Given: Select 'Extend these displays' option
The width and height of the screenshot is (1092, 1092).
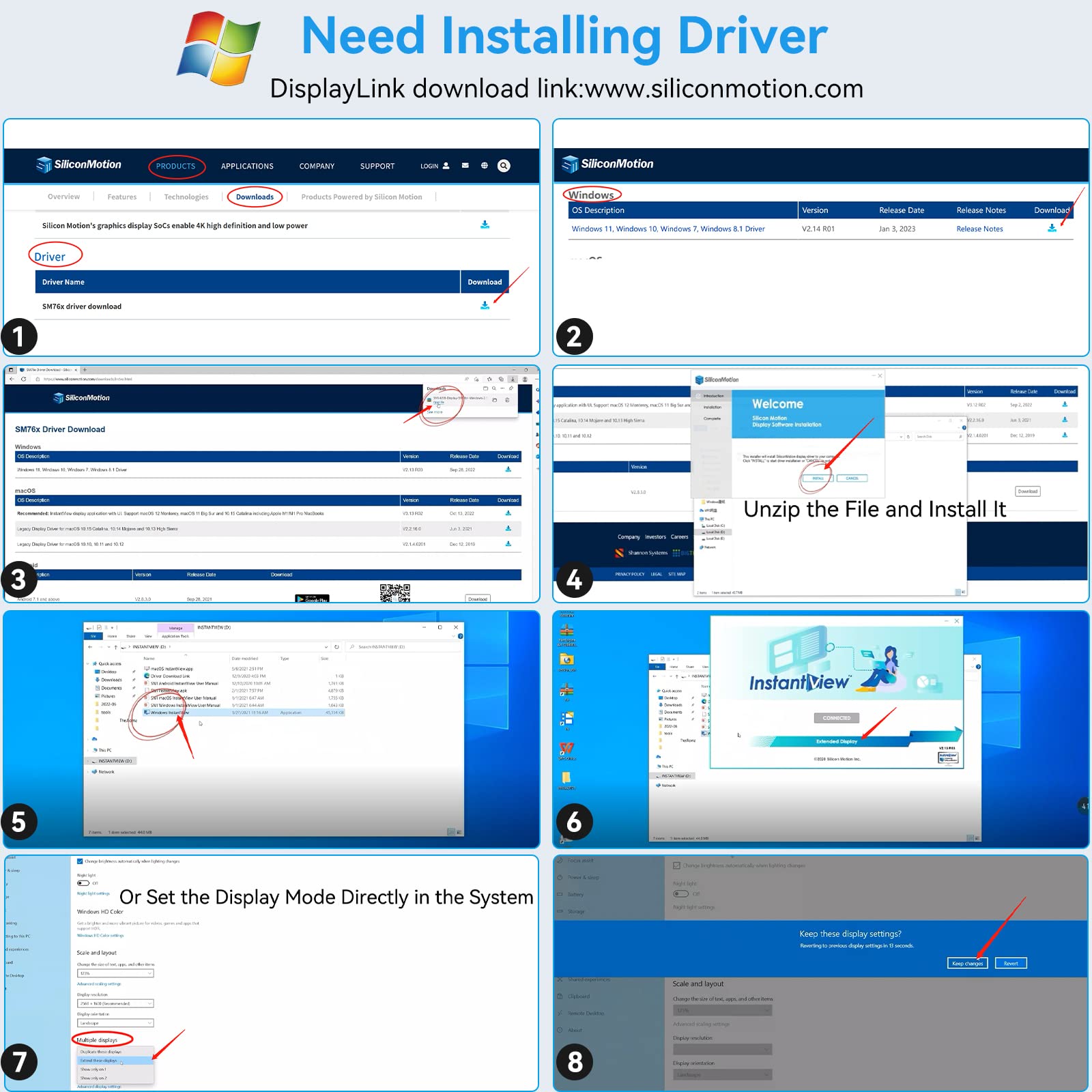Looking at the screenshot, I should point(99,1061).
